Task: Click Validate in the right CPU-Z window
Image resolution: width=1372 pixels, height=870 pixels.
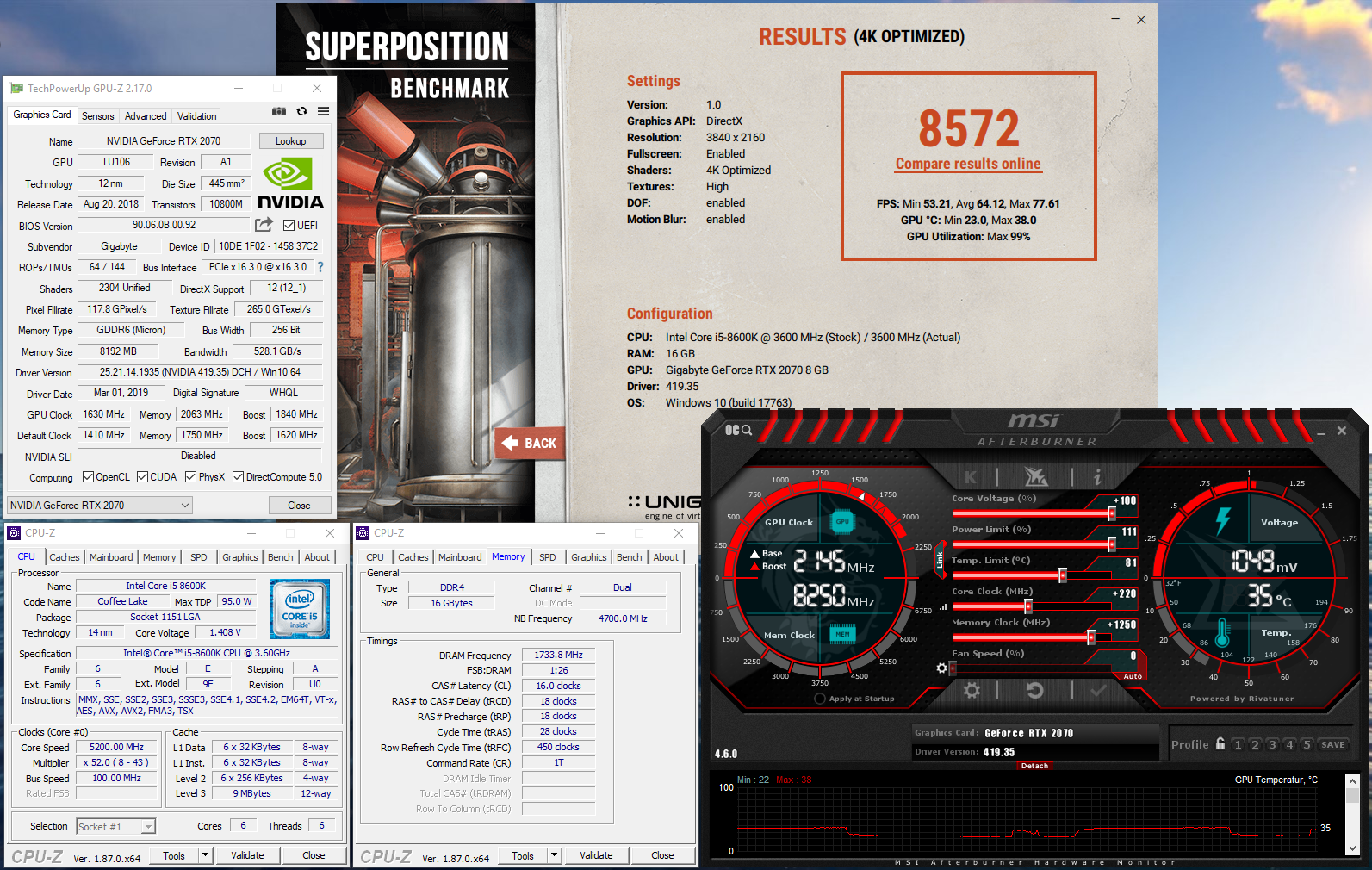Action: coord(596,855)
